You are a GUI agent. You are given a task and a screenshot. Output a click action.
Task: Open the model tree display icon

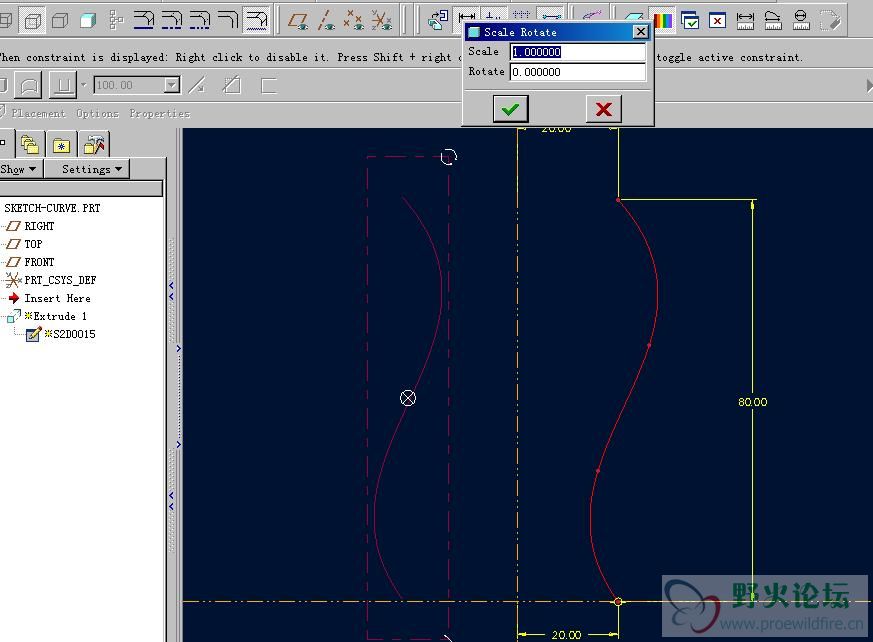[x=116, y=20]
